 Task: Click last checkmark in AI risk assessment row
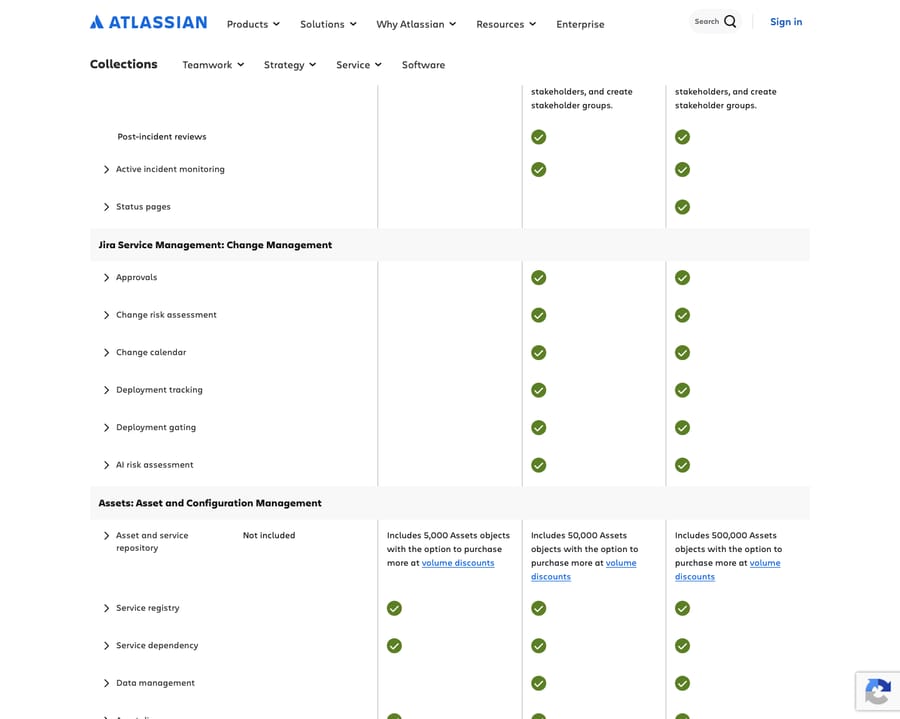point(682,465)
